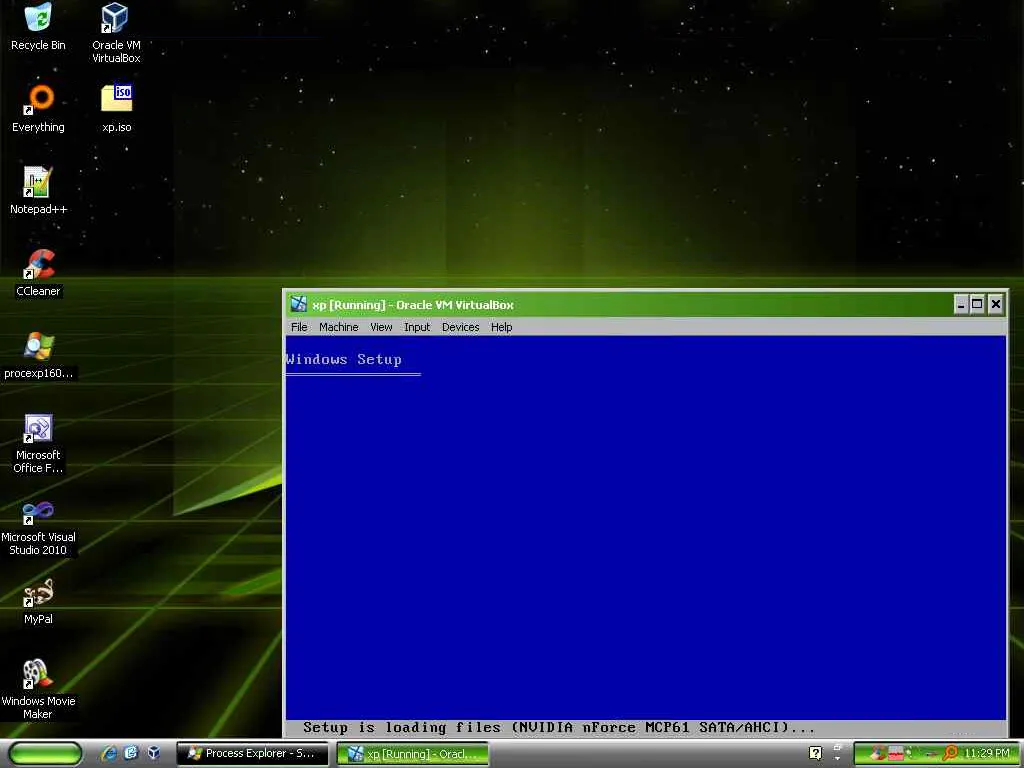
Task: Minimize the xp VirtualBox window
Action: click(961, 304)
